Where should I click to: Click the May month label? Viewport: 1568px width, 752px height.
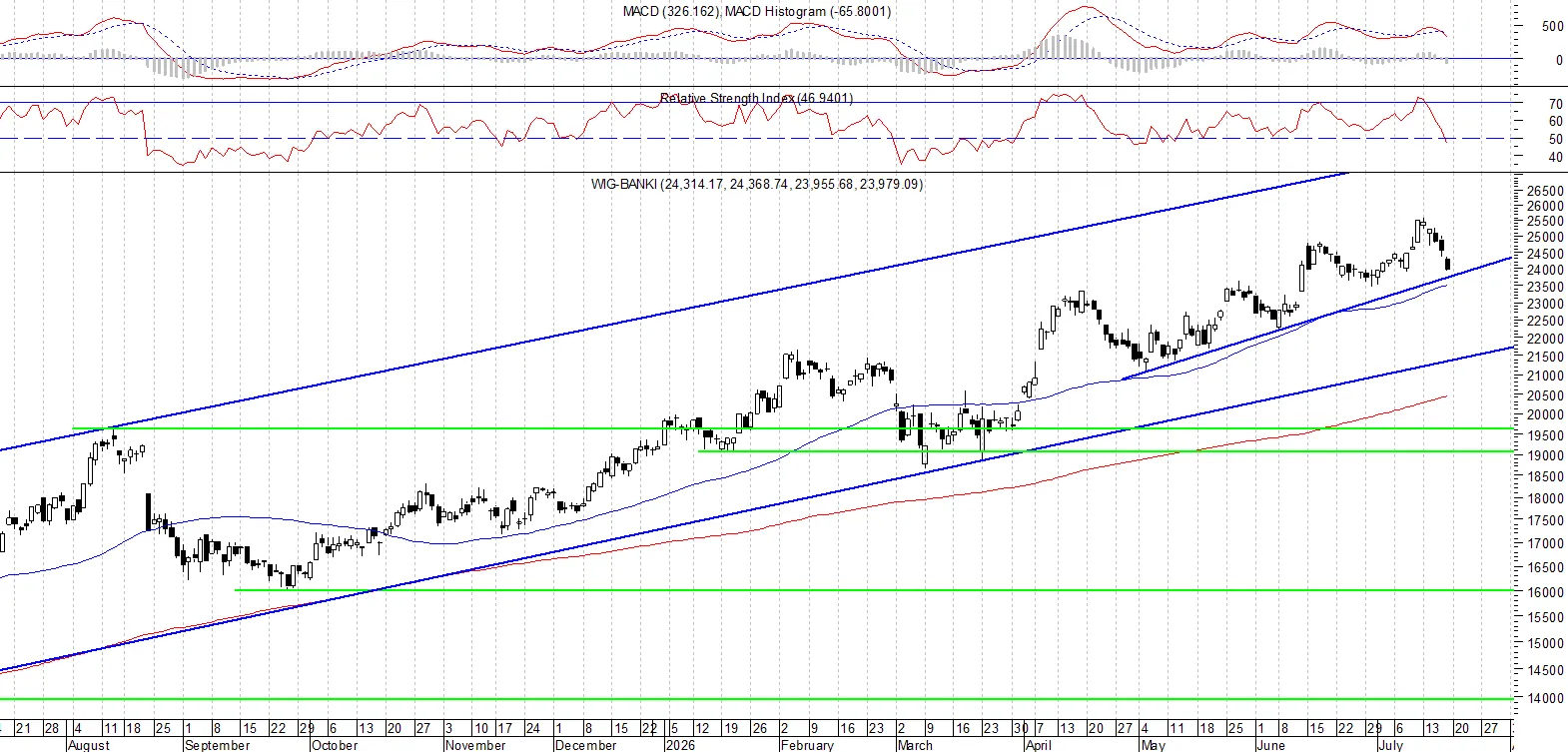pos(1153,745)
